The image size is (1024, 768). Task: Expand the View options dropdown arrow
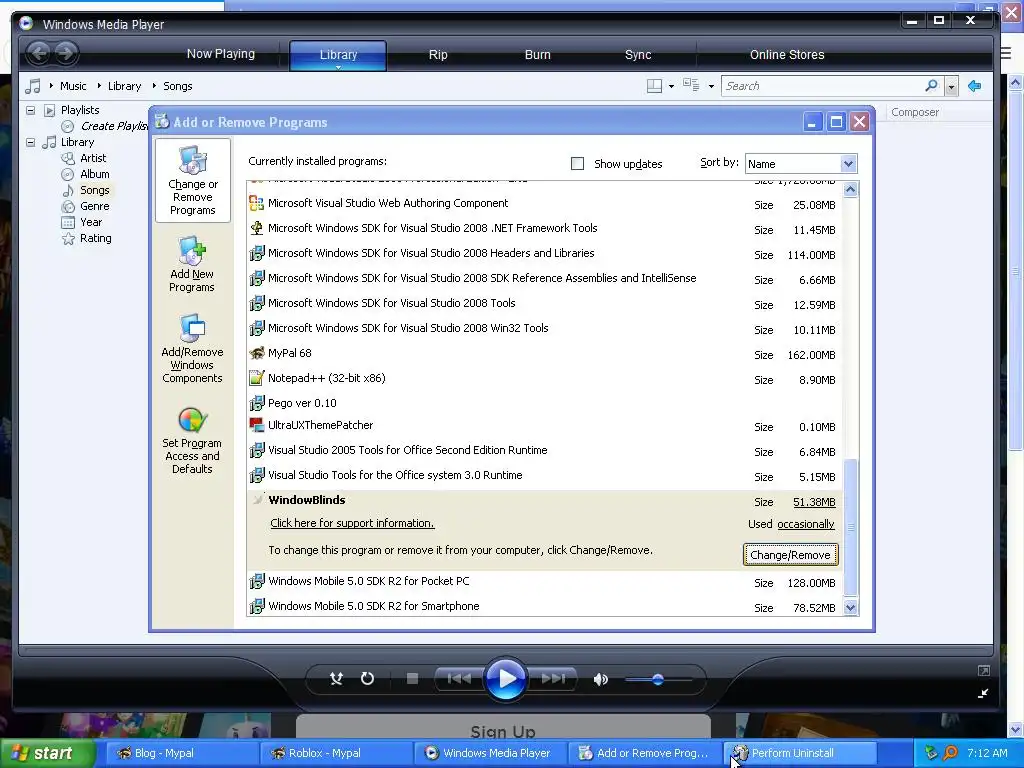(x=711, y=86)
